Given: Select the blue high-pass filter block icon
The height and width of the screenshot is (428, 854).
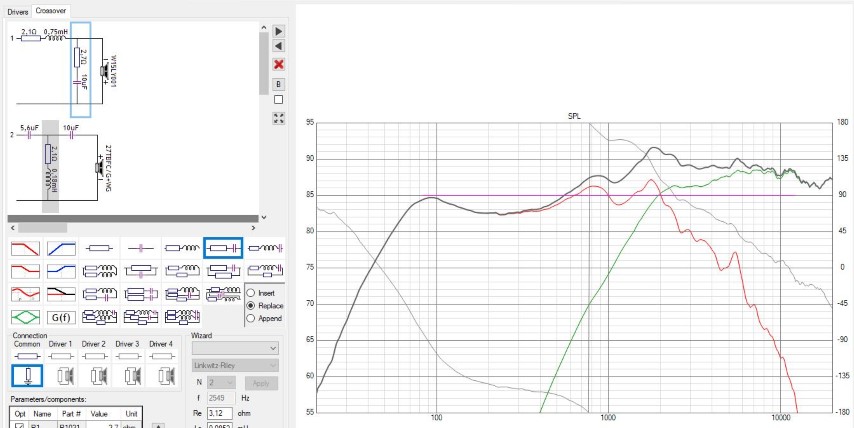Looking at the screenshot, I should pyautogui.click(x=61, y=248).
